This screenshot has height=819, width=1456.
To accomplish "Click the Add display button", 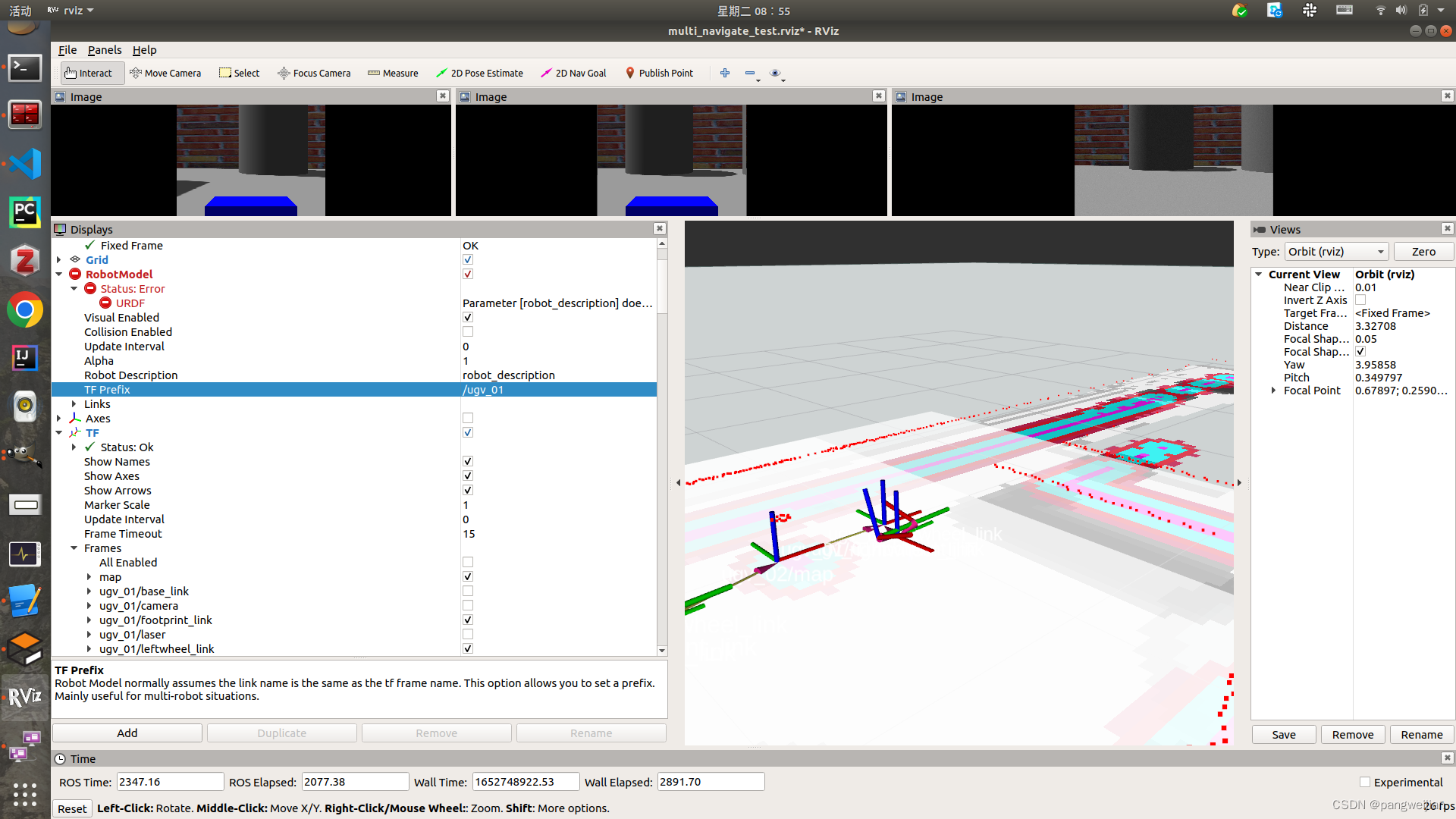I will click(x=127, y=733).
